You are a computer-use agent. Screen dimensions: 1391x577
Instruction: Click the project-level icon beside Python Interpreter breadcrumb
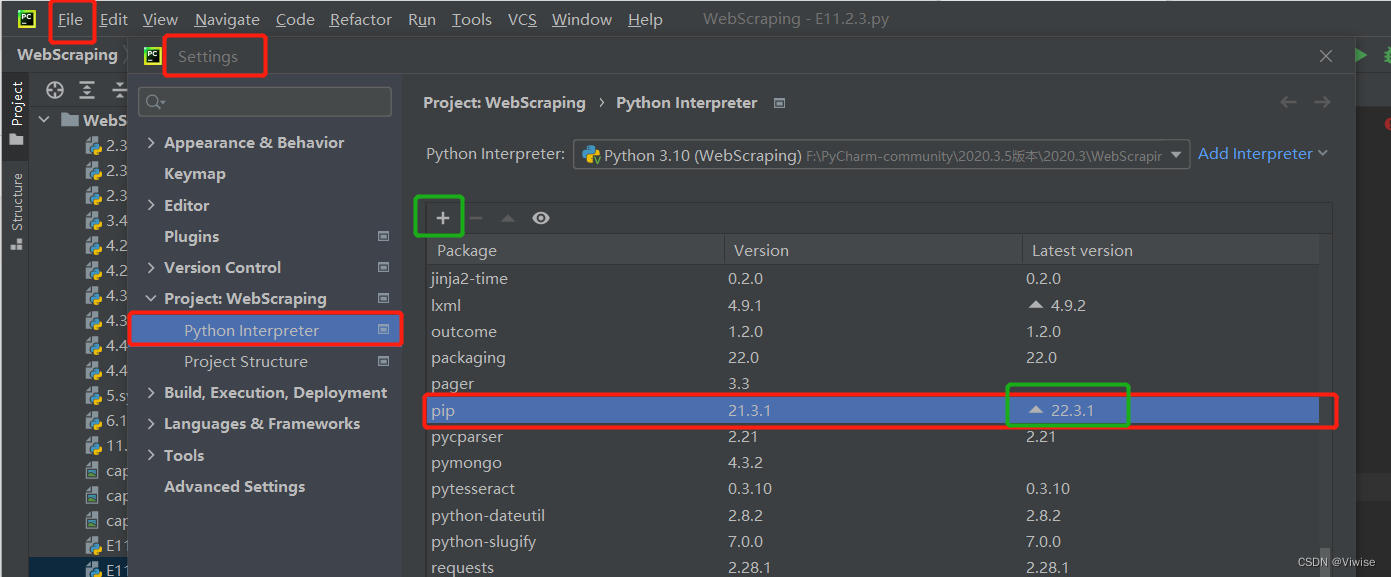pos(780,103)
